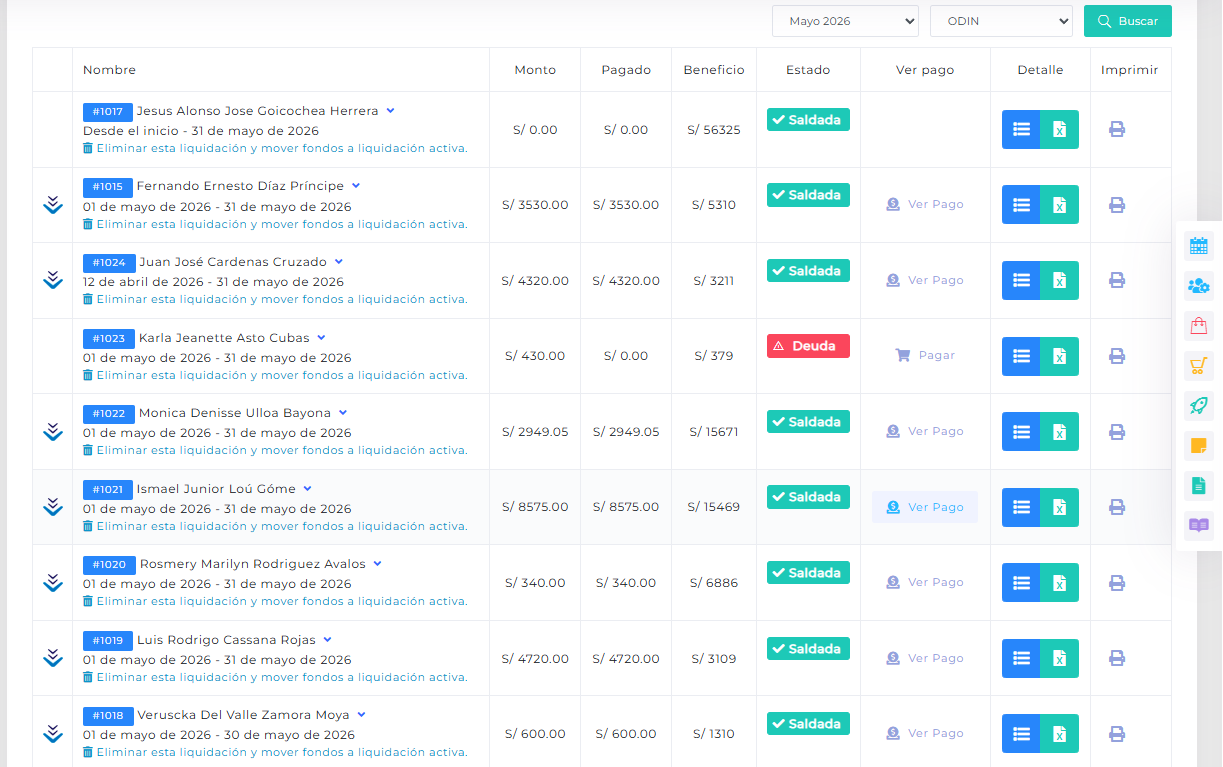Click Ver Pago for Veruscka Del Valle Zamora

925,733
